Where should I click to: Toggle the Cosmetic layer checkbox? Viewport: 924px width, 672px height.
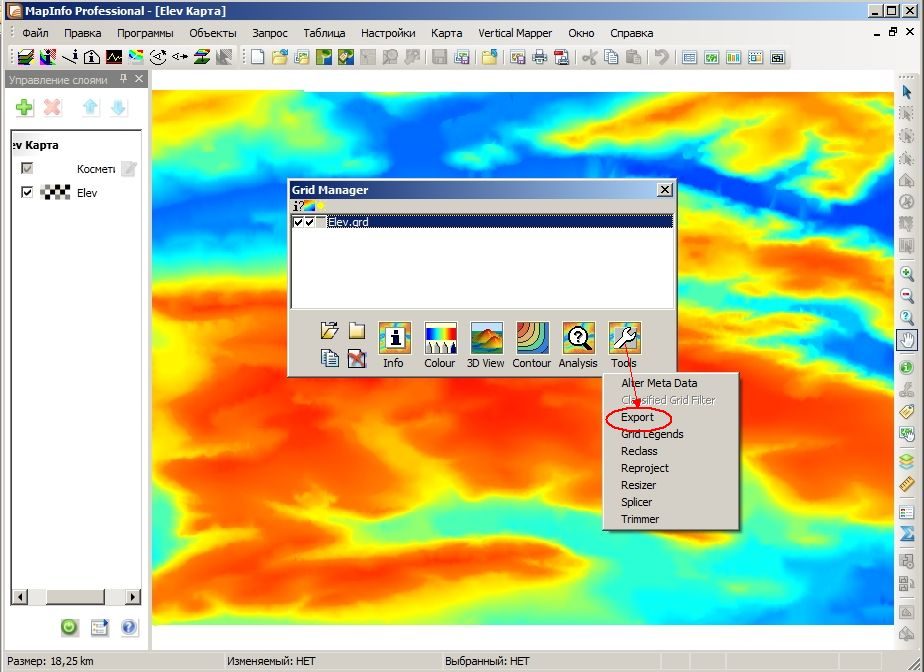(27, 169)
